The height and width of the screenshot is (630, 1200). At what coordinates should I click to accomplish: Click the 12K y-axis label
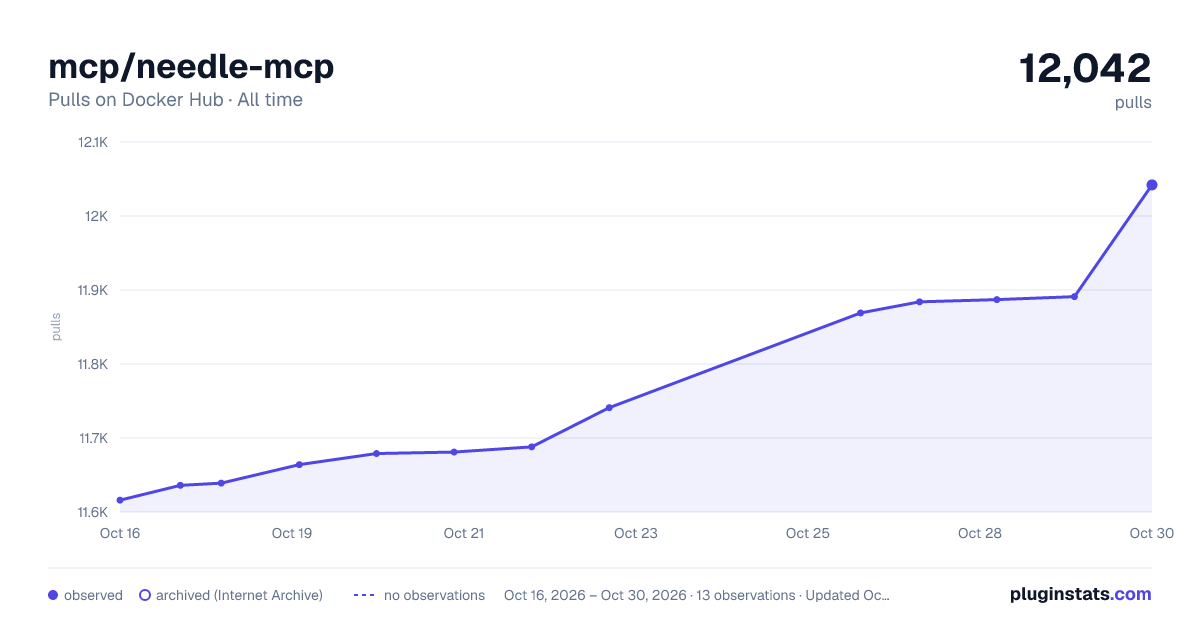96,216
